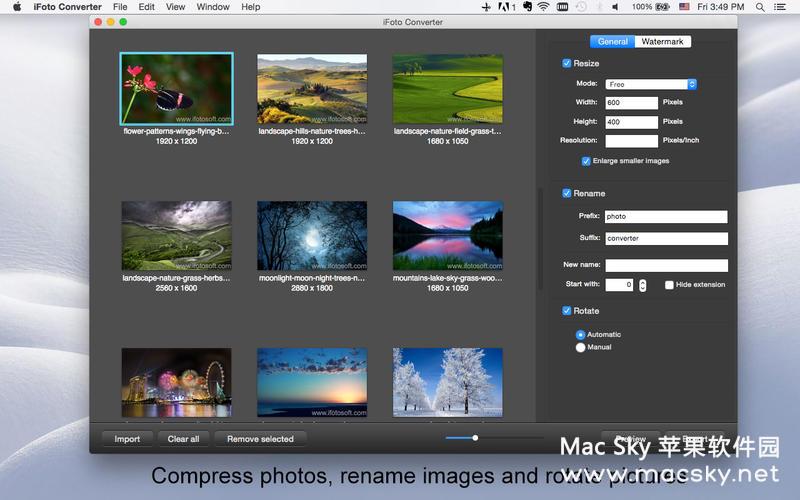Click the Start with number field
The height and width of the screenshot is (500, 800).
(x=619, y=285)
